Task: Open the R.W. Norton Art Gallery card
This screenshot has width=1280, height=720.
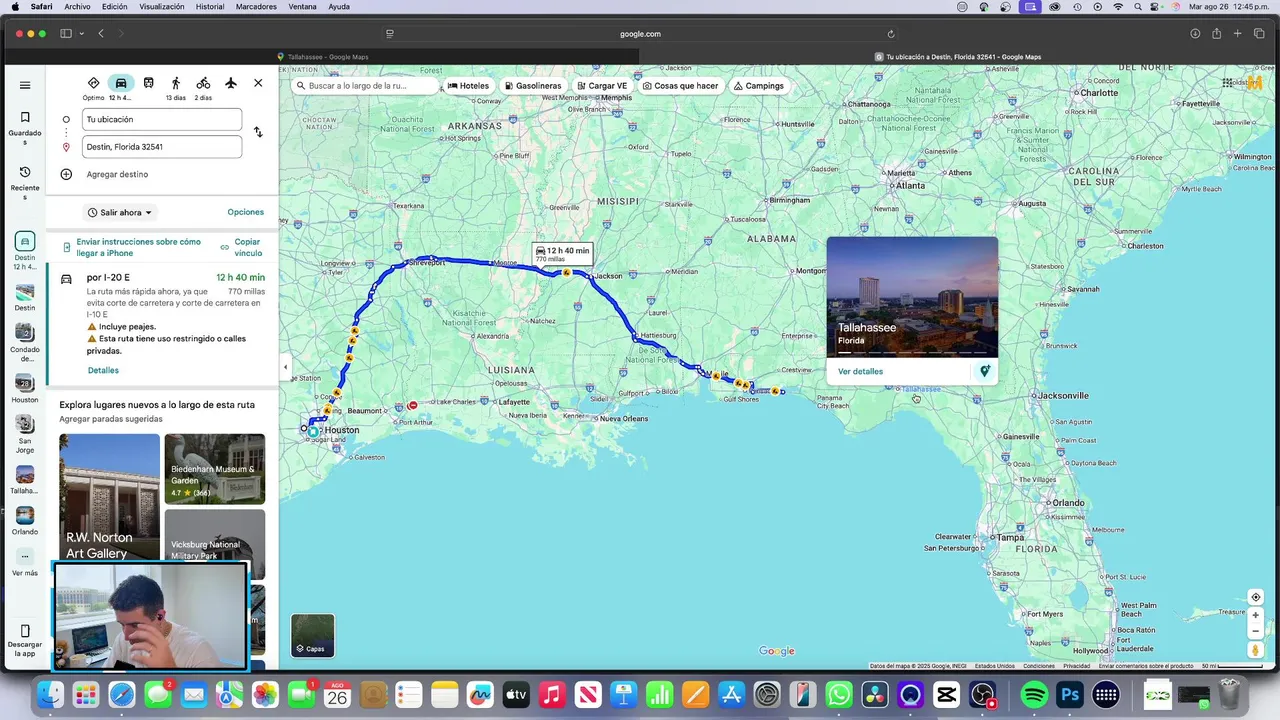Action: [109, 496]
